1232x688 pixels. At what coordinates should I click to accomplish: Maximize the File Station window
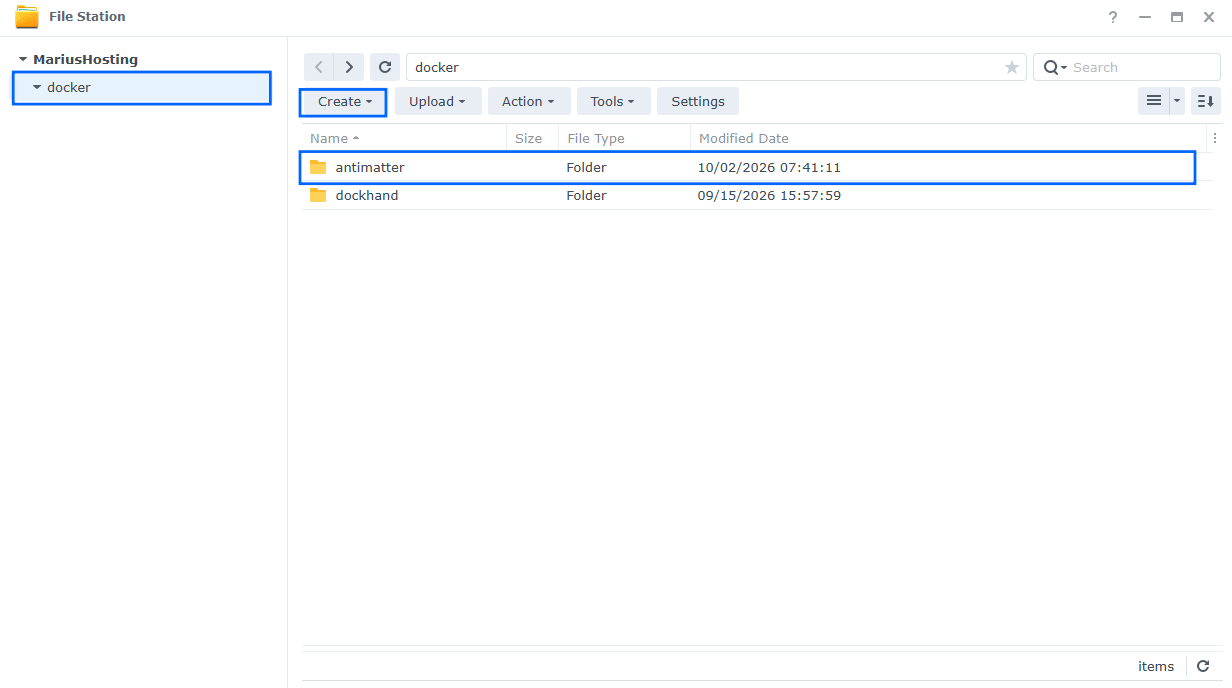pos(1177,17)
